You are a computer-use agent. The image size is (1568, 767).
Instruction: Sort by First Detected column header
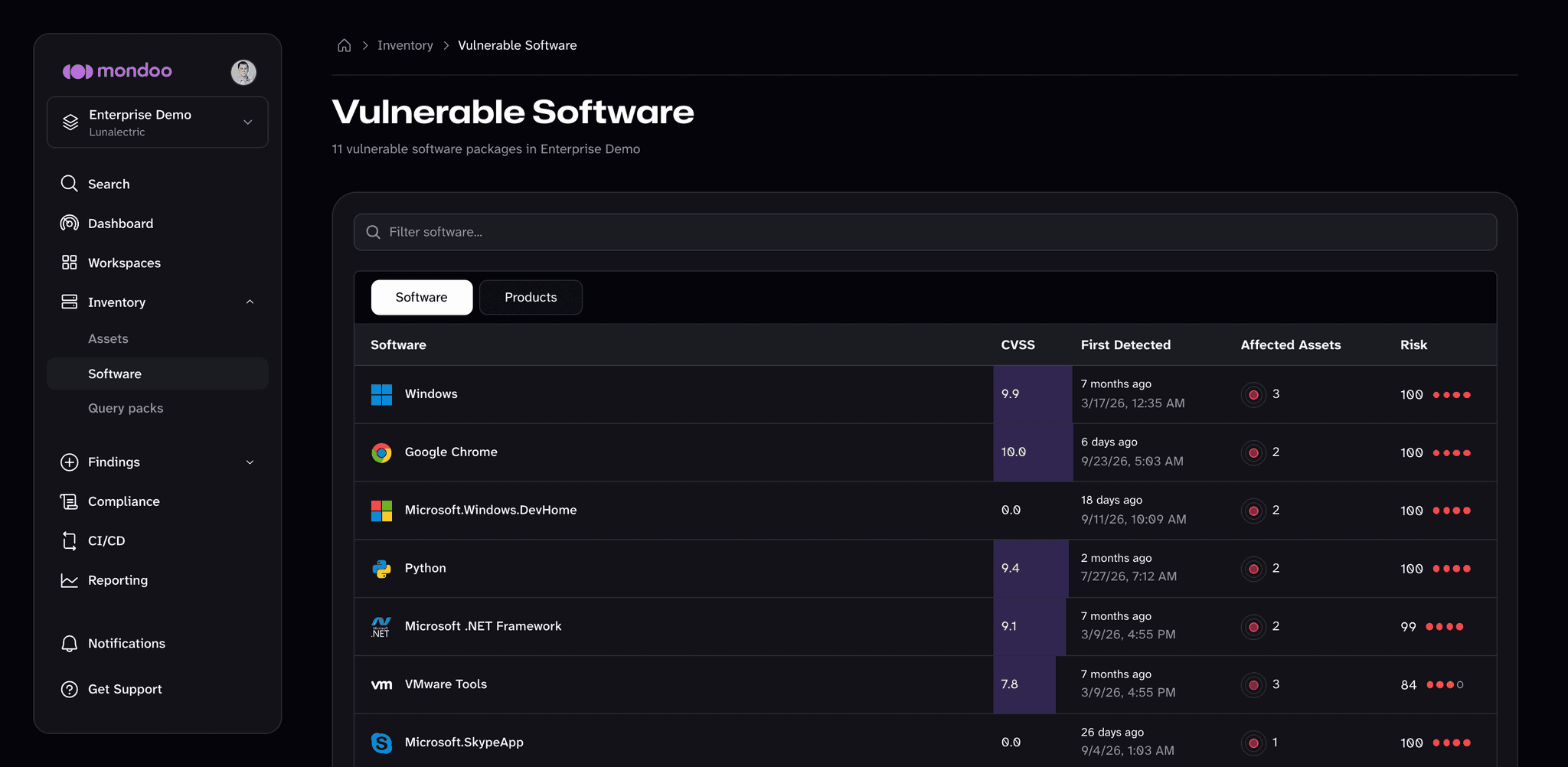(x=1125, y=344)
